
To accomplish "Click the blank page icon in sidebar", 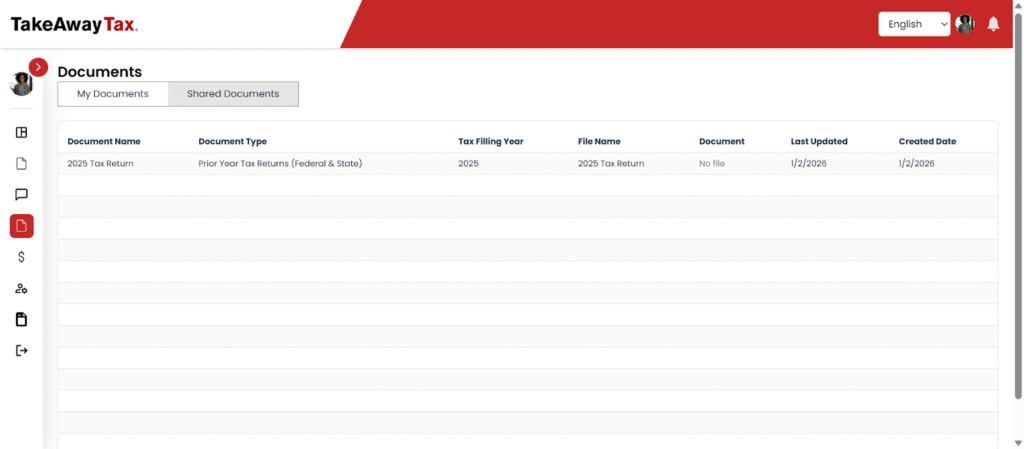I will point(22,164).
